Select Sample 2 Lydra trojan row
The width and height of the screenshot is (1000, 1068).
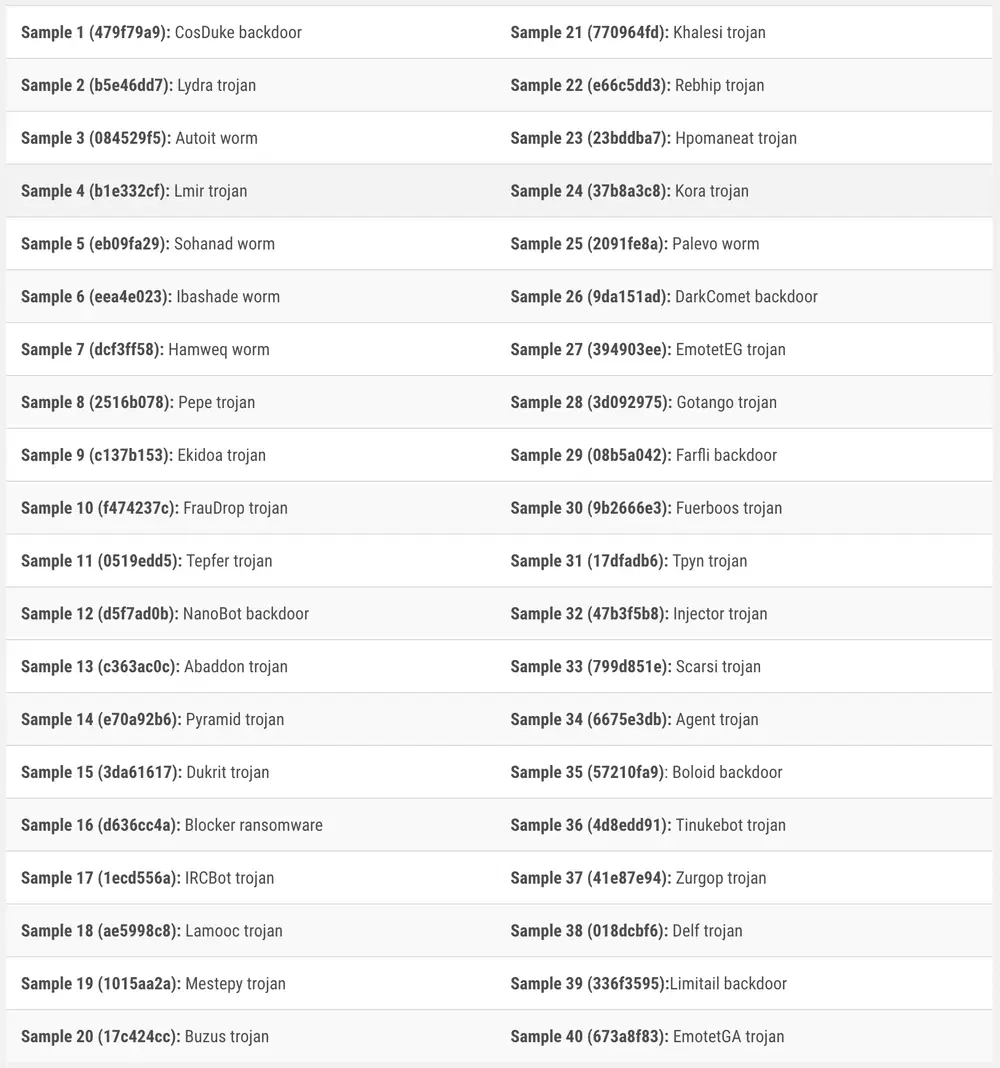click(138, 85)
